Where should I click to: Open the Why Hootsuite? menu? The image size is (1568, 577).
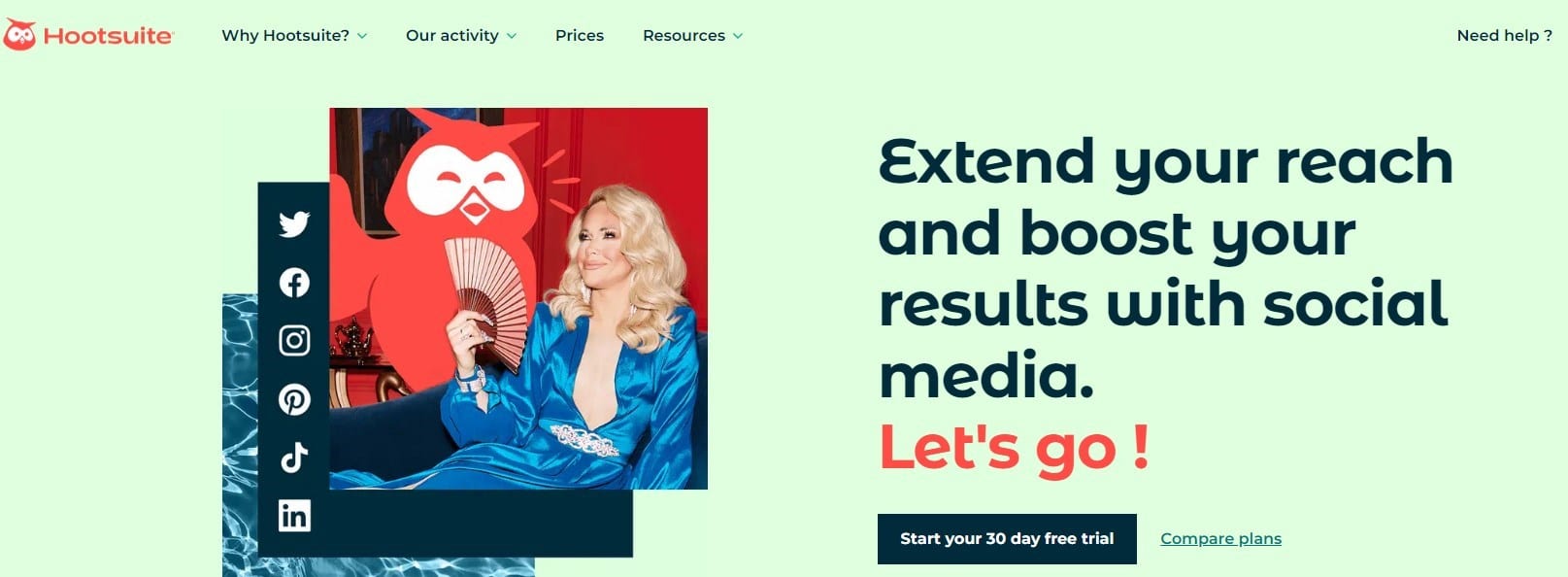285,35
